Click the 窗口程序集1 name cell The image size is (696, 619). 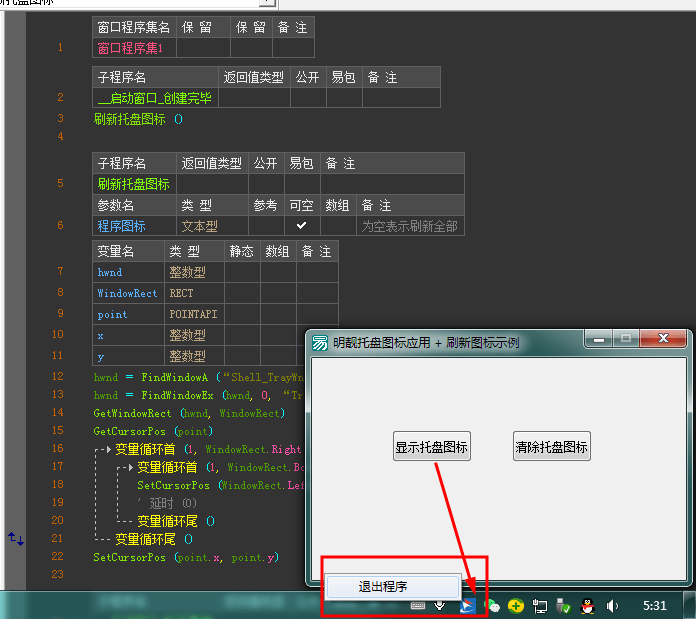coord(136,48)
